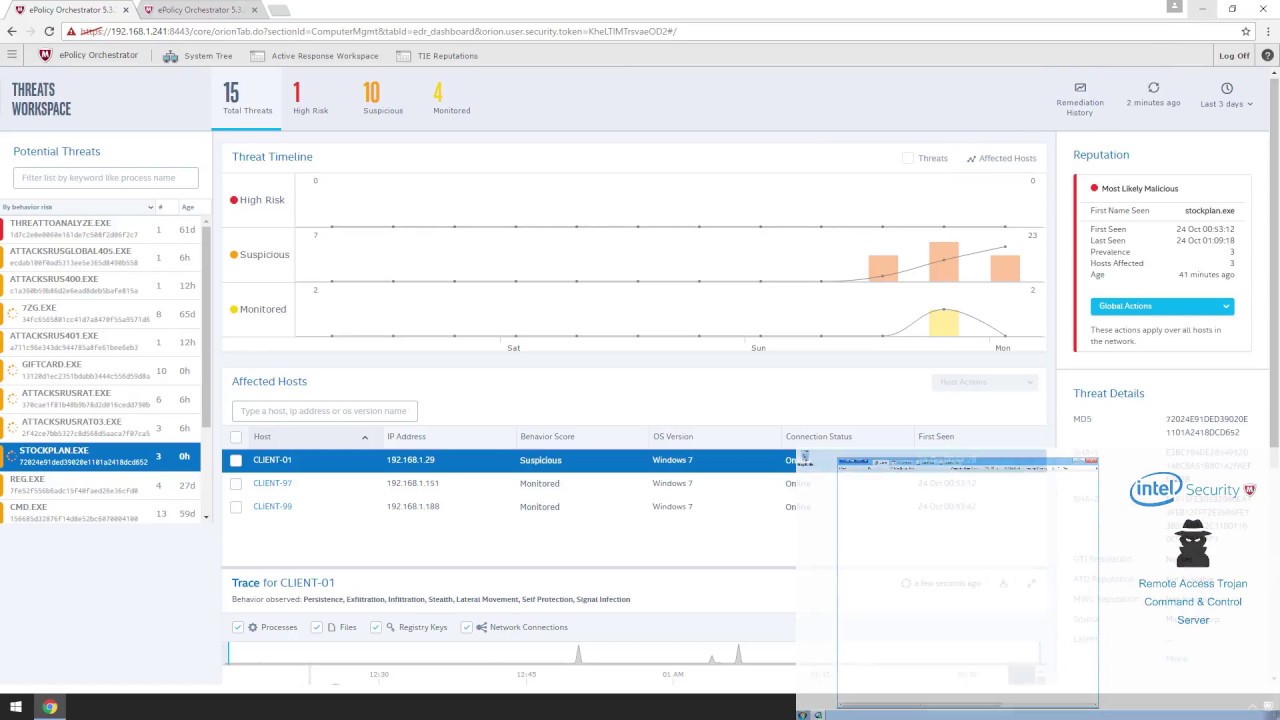Image resolution: width=1280 pixels, height=720 pixels.
Task: Click the orange Suspicious bar on Sunday timeline
Action: point(943,262)
